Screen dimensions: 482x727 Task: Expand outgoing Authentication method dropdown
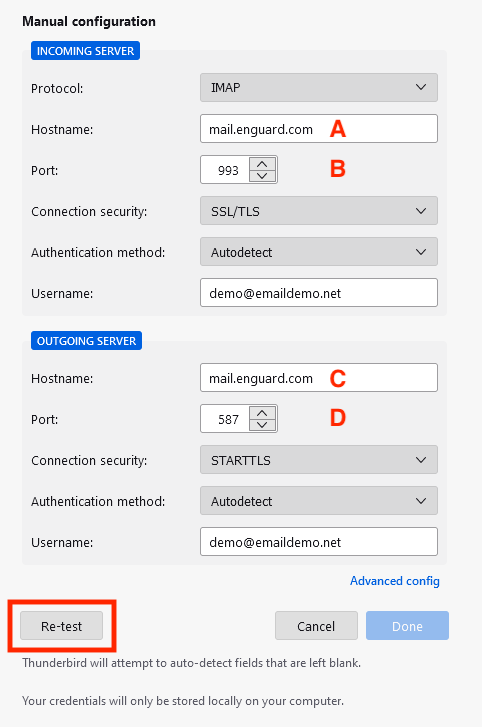click(319, 501)
